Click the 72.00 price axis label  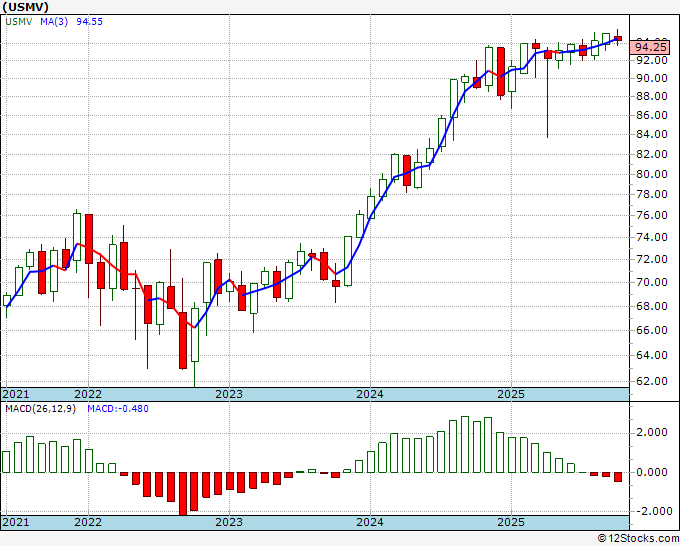coord(652,259)
